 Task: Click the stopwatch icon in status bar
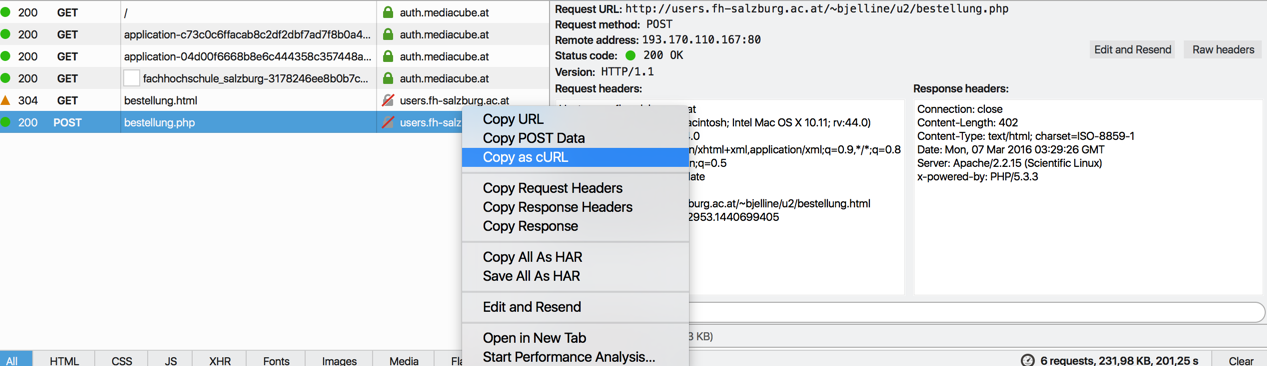click(1028, 360)
